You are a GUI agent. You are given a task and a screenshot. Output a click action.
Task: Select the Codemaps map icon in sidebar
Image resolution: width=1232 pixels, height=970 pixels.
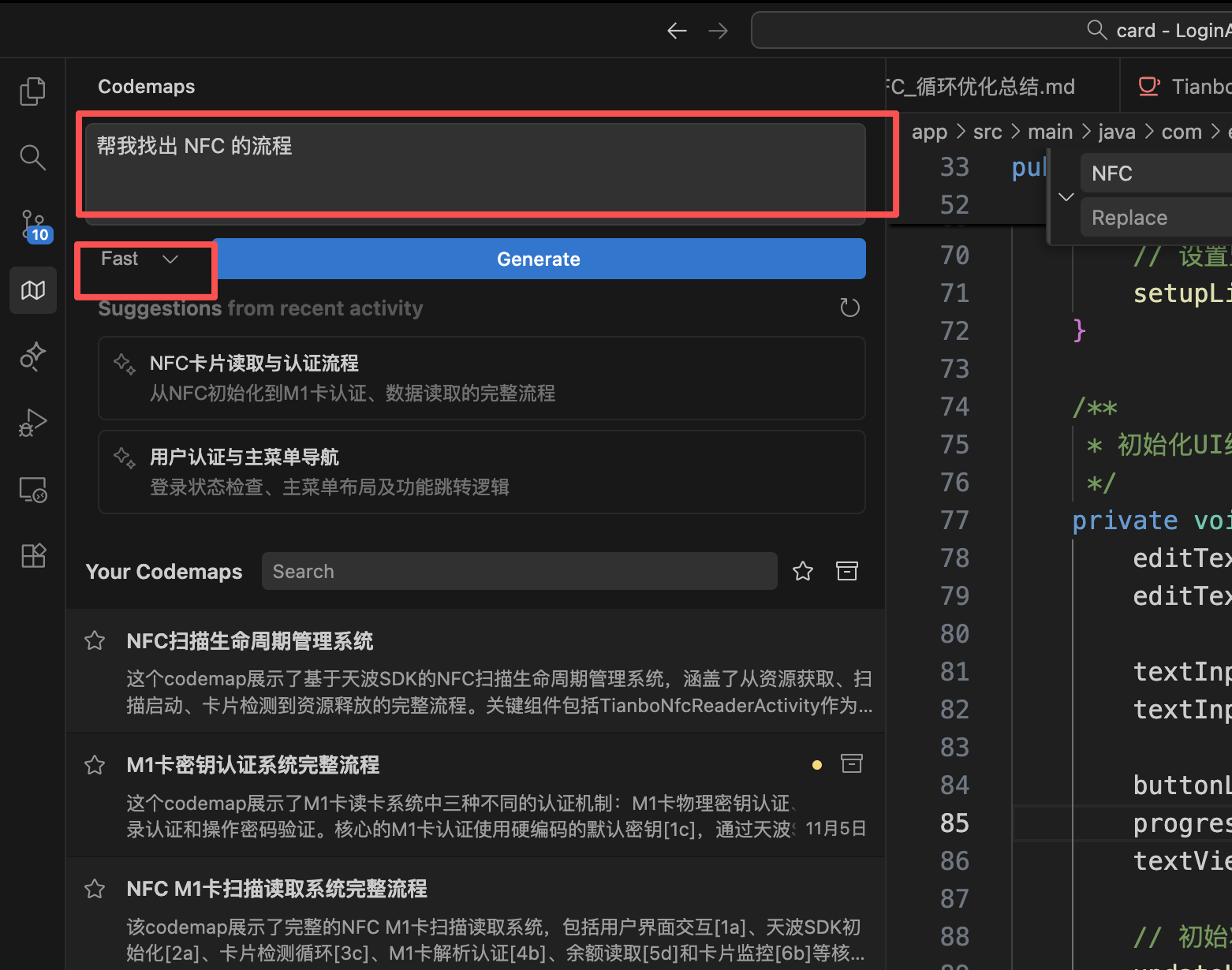pos(33,290)
